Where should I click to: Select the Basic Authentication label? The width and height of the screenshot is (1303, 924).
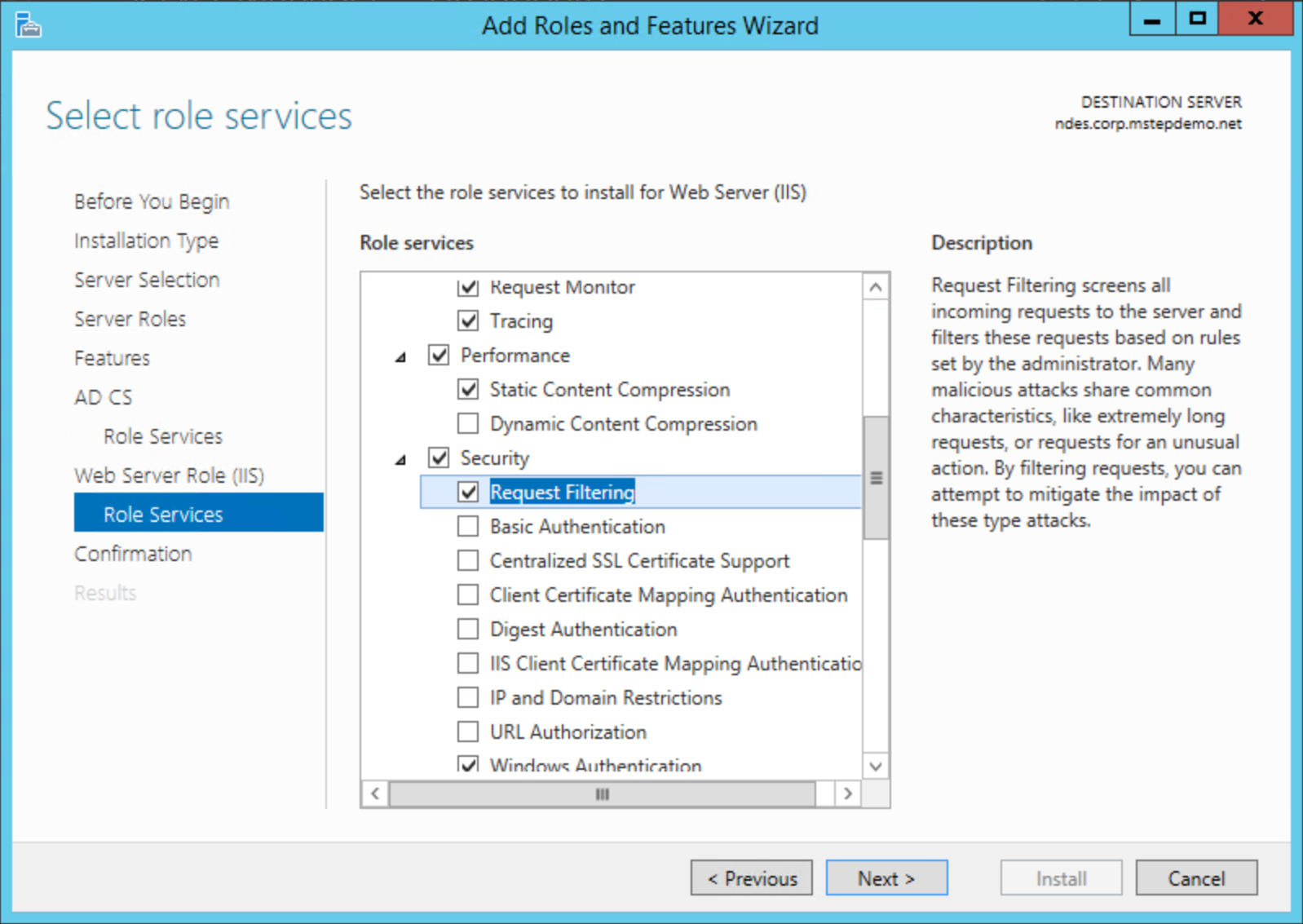pyautogui.click(x=577, y=527)
